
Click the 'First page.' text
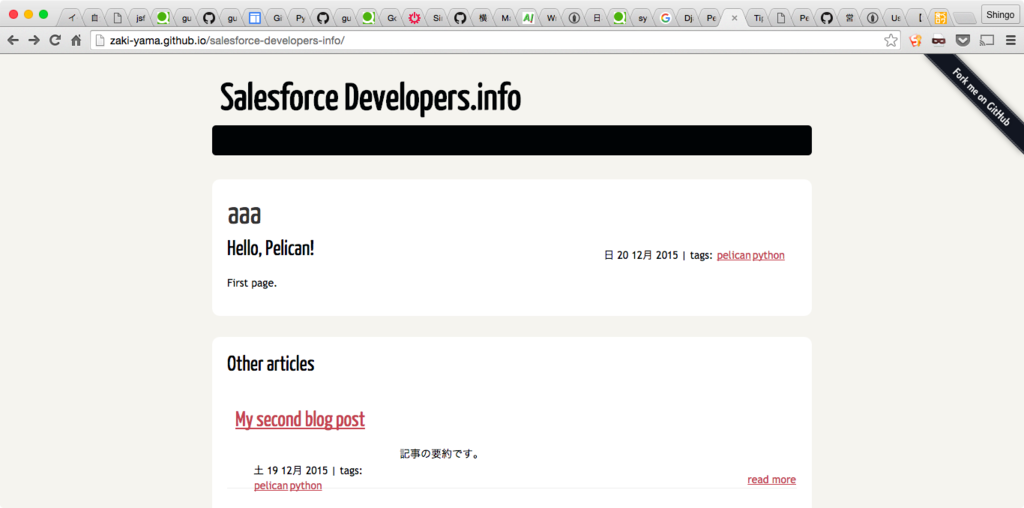click(x=252, y=283)
